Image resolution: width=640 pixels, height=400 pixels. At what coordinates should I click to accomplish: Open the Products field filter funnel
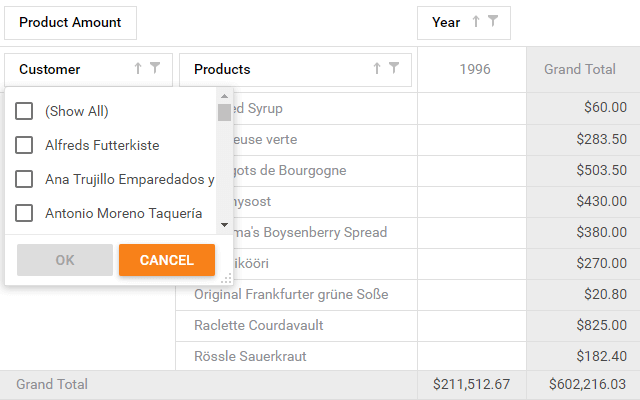(x=394, y=69)
